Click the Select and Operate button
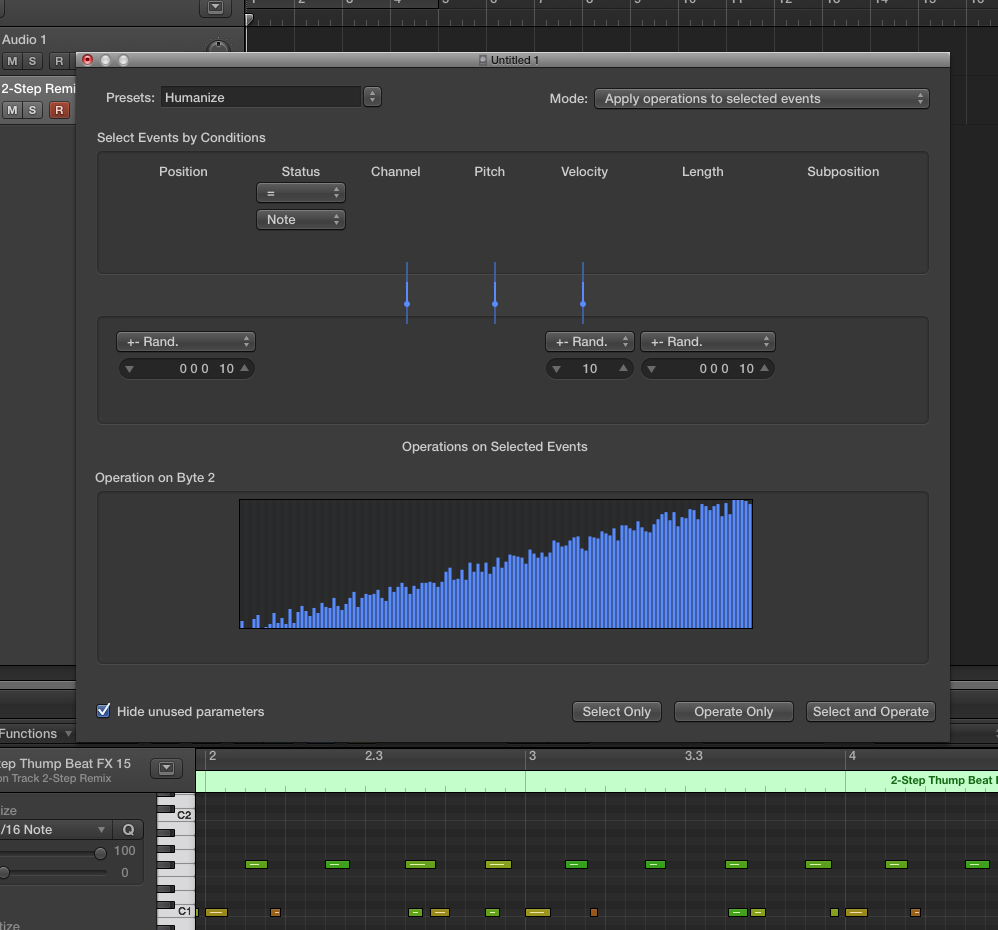Image resolution: width=998 pixels, height=930 pixels. click(x=870, y=711)
